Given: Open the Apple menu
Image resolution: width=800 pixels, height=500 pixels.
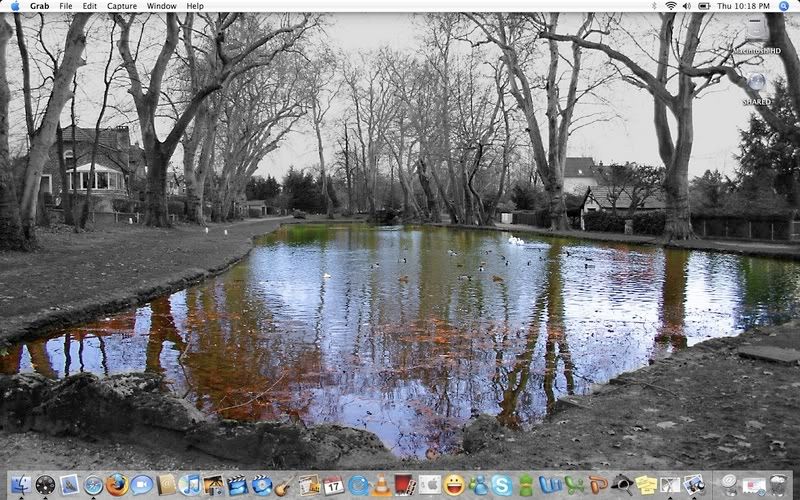Looking at the screenshot, I should (14, 6).
